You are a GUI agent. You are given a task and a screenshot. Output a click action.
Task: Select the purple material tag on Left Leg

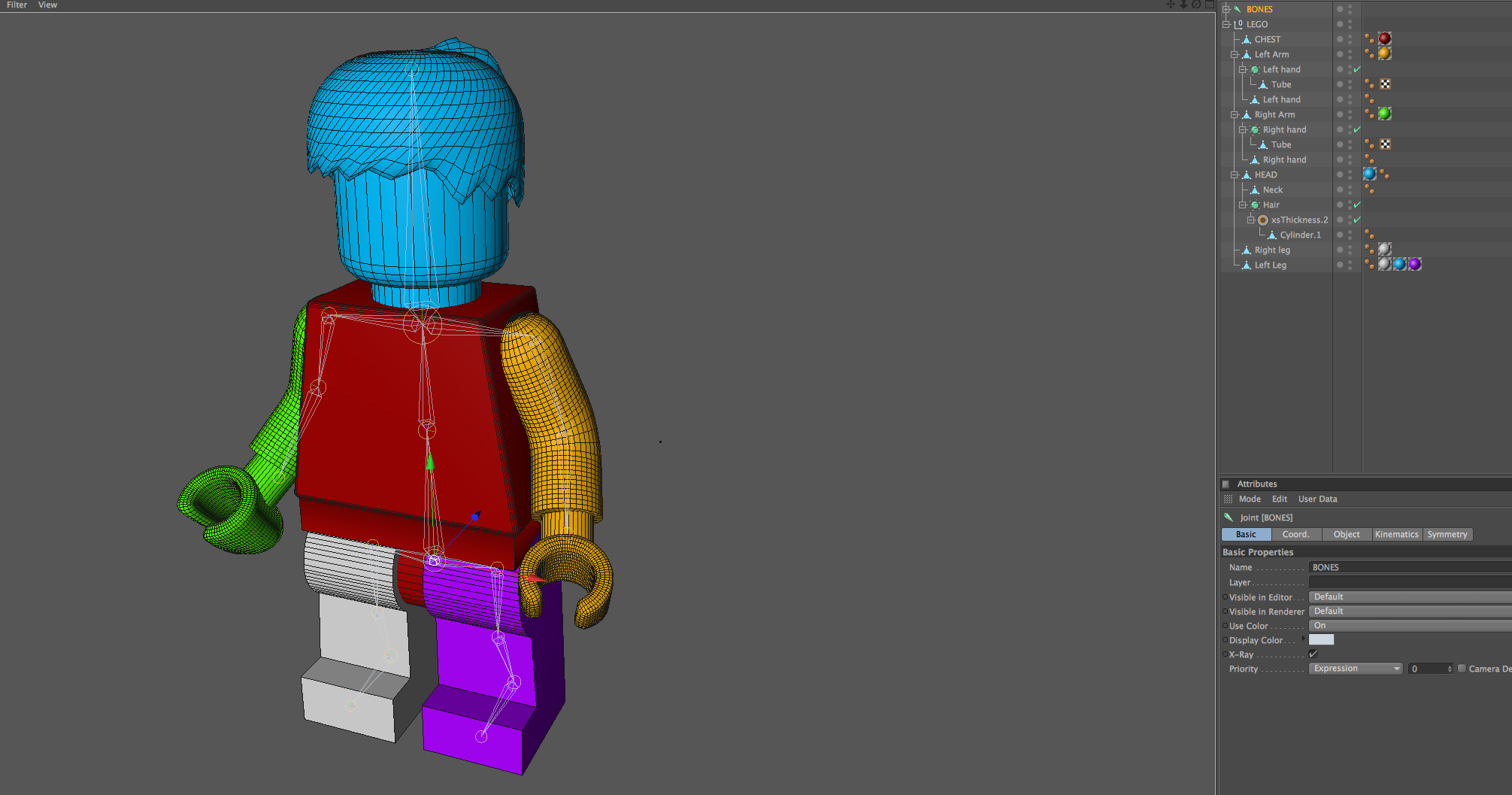[1415, 264]
